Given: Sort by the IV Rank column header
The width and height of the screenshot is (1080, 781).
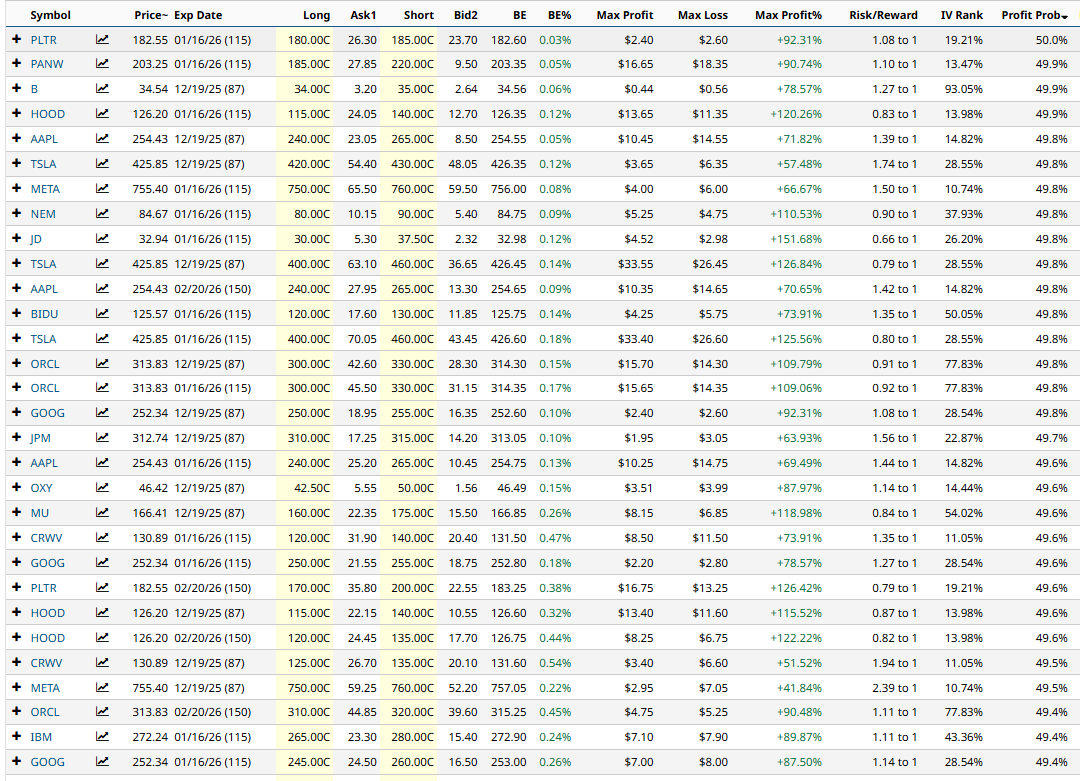Looking at the screenshot, I should coord(961,15).
